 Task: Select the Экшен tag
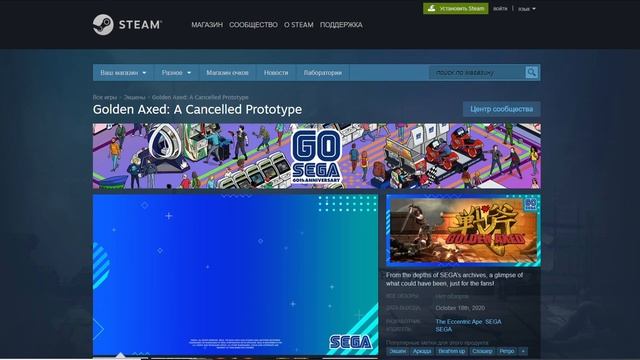click(x=397, y=351)
